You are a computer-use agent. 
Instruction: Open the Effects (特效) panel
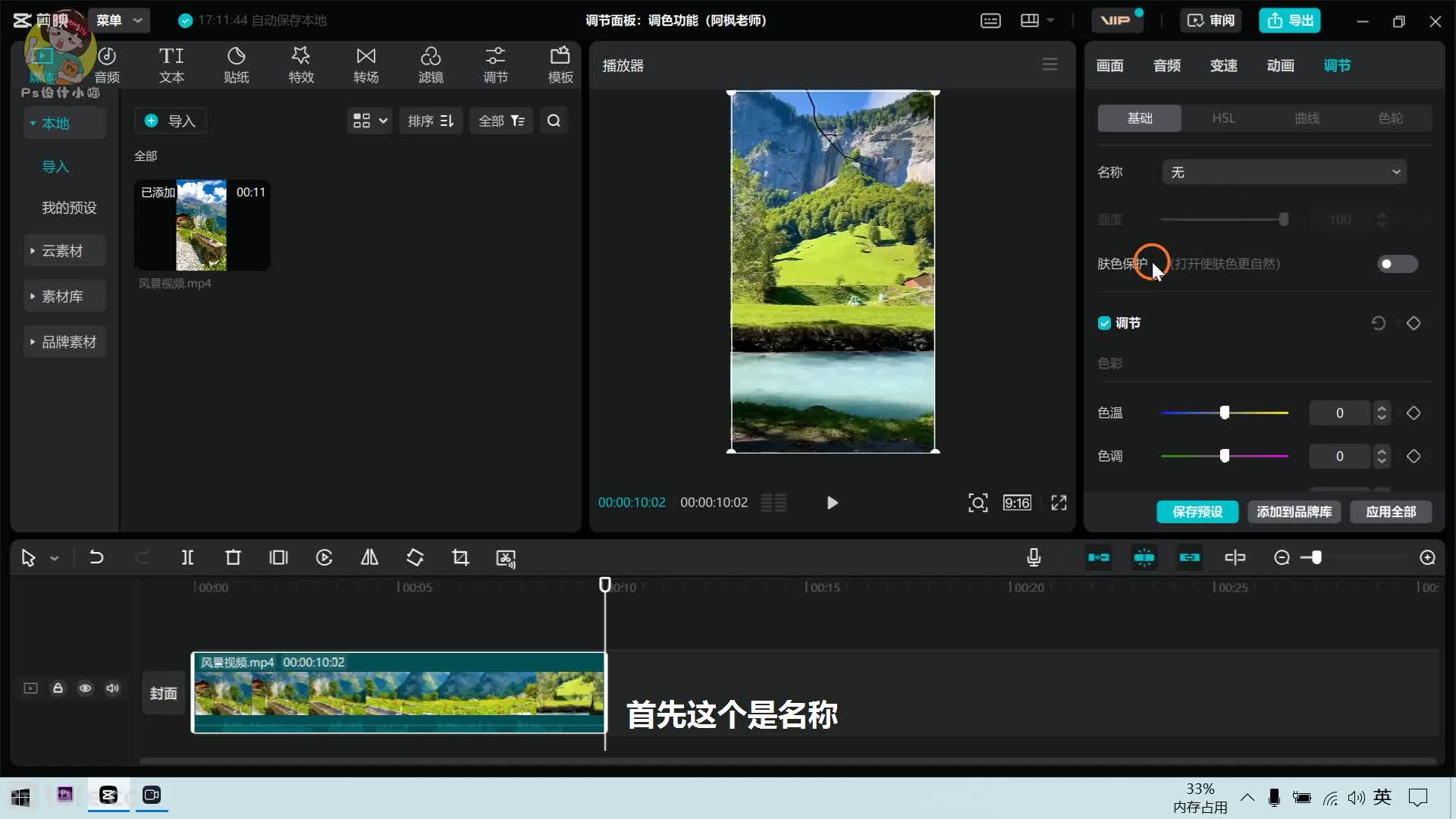click(301, 65)
